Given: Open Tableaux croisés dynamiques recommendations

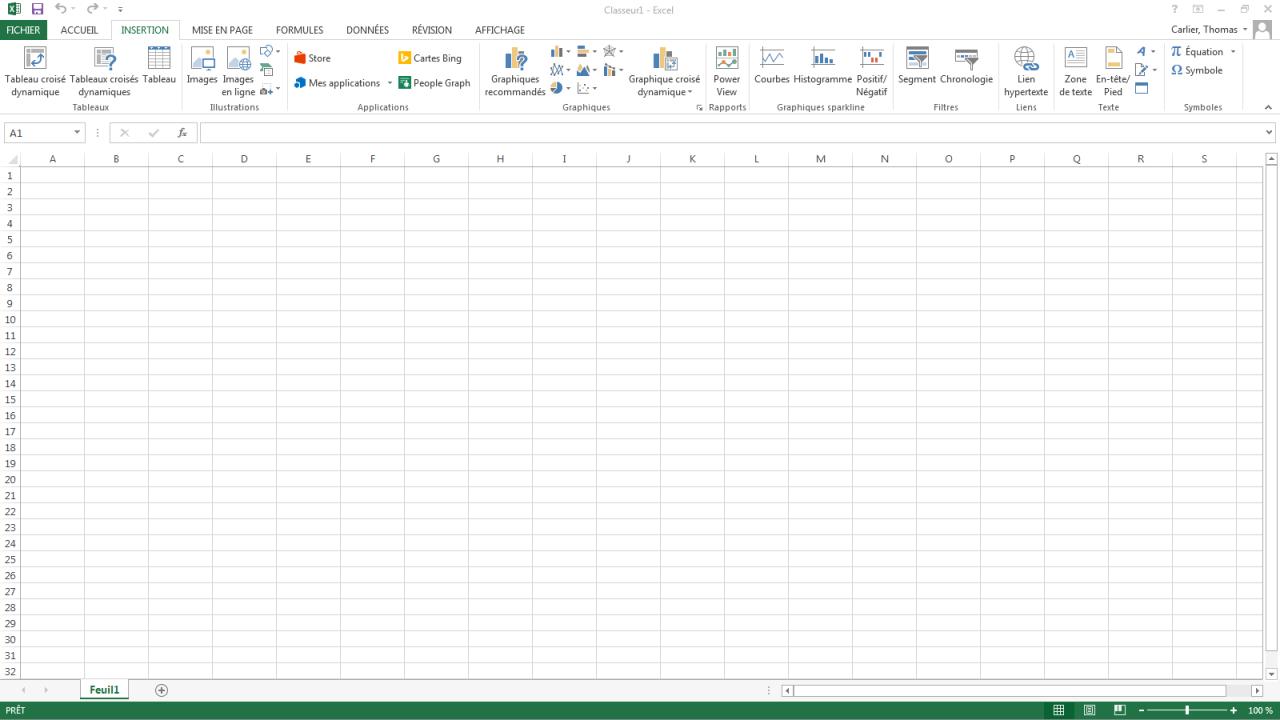Looking at the screenshot, I should (104, 72).
